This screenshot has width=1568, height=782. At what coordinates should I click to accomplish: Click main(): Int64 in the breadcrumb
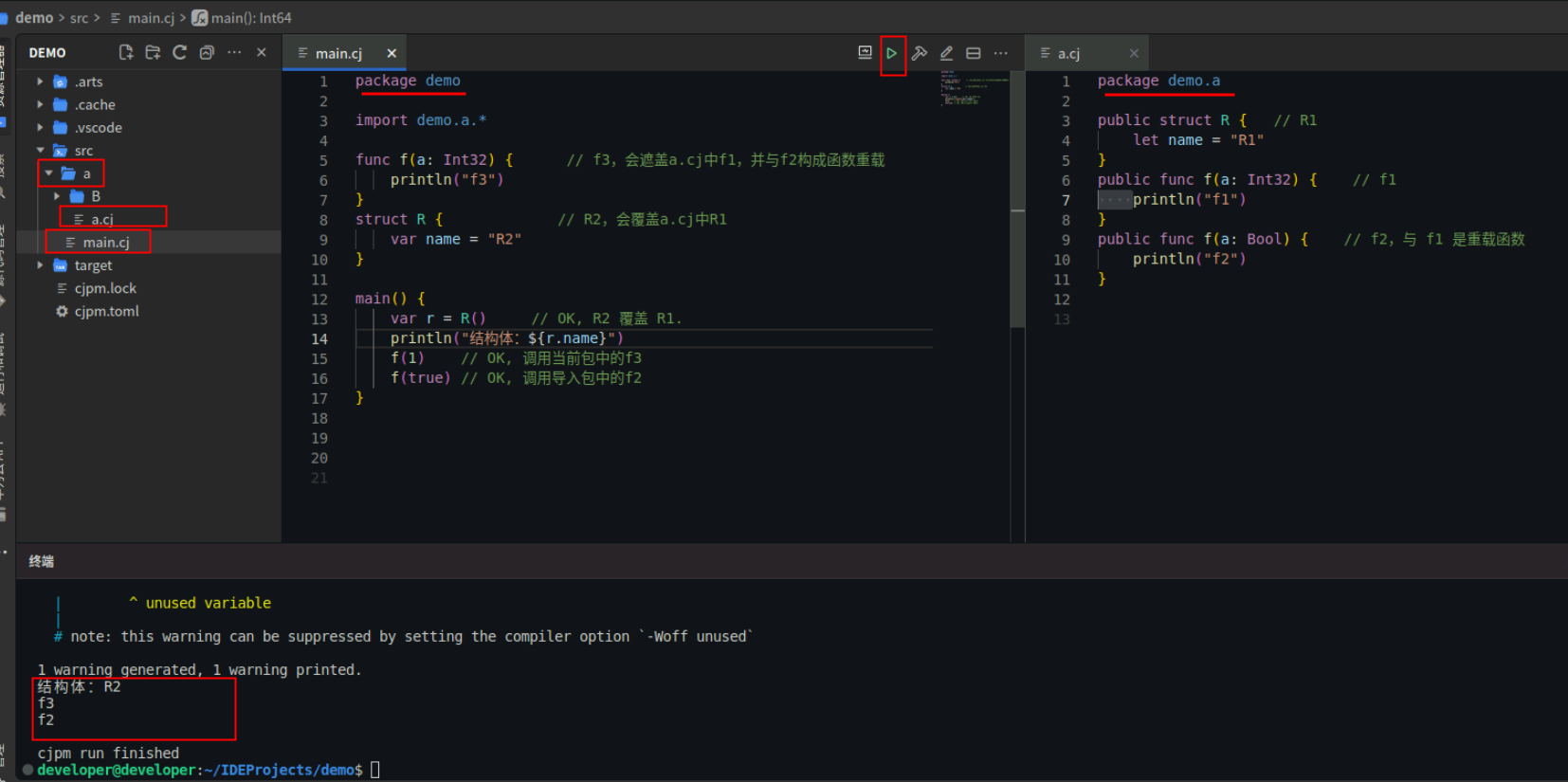[x=251, y=17]
